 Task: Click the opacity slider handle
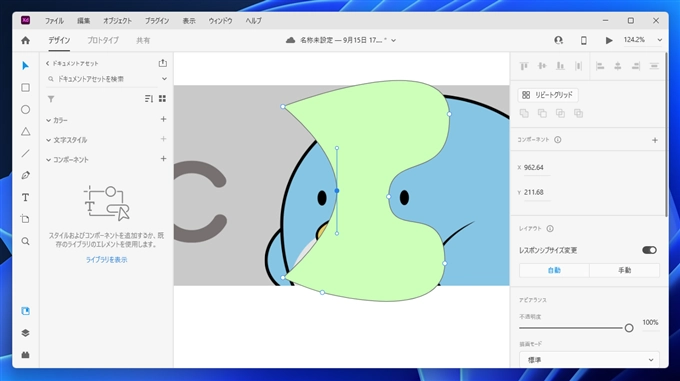[629, 328]
